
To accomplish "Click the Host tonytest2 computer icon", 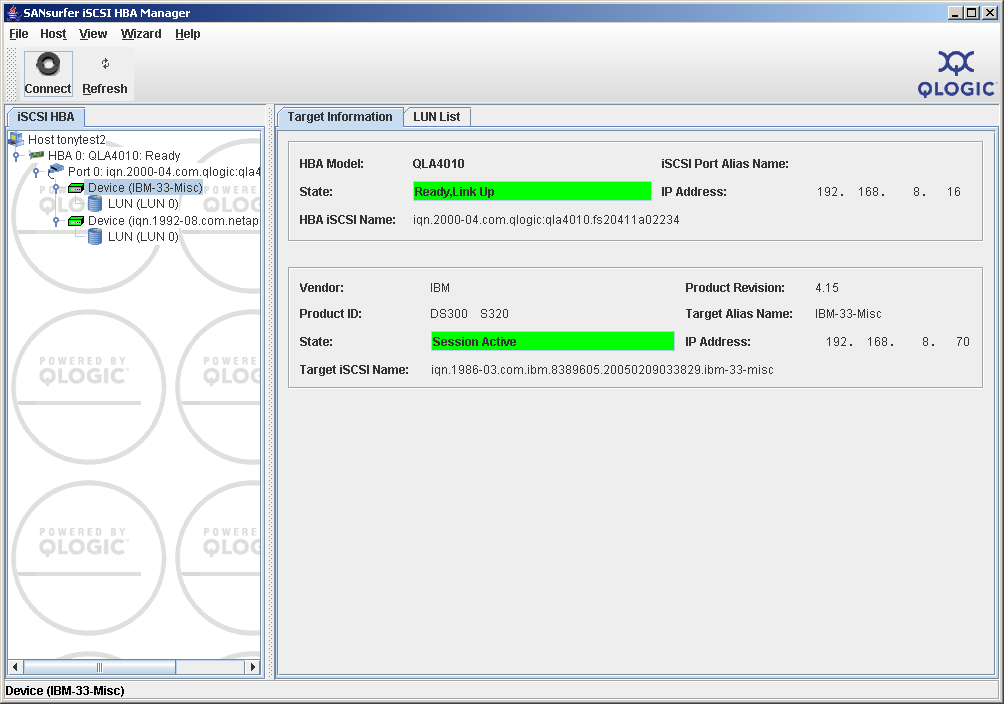I will click(x=17, y=139).
